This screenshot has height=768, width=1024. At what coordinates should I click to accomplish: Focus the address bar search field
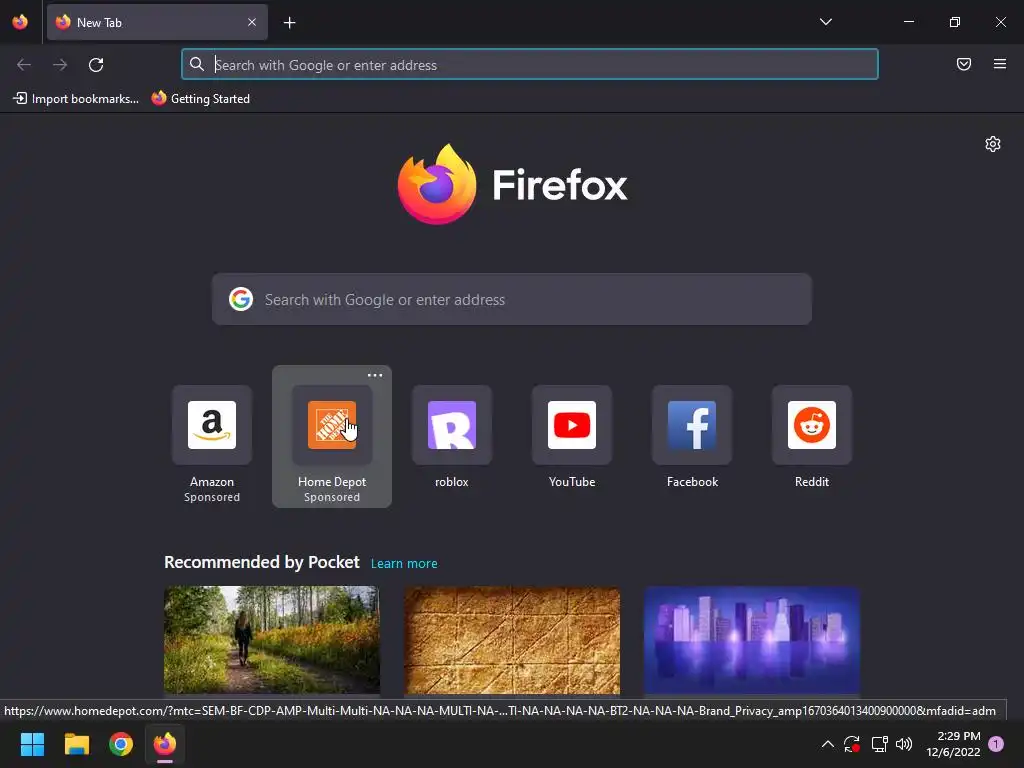[530, 65]
